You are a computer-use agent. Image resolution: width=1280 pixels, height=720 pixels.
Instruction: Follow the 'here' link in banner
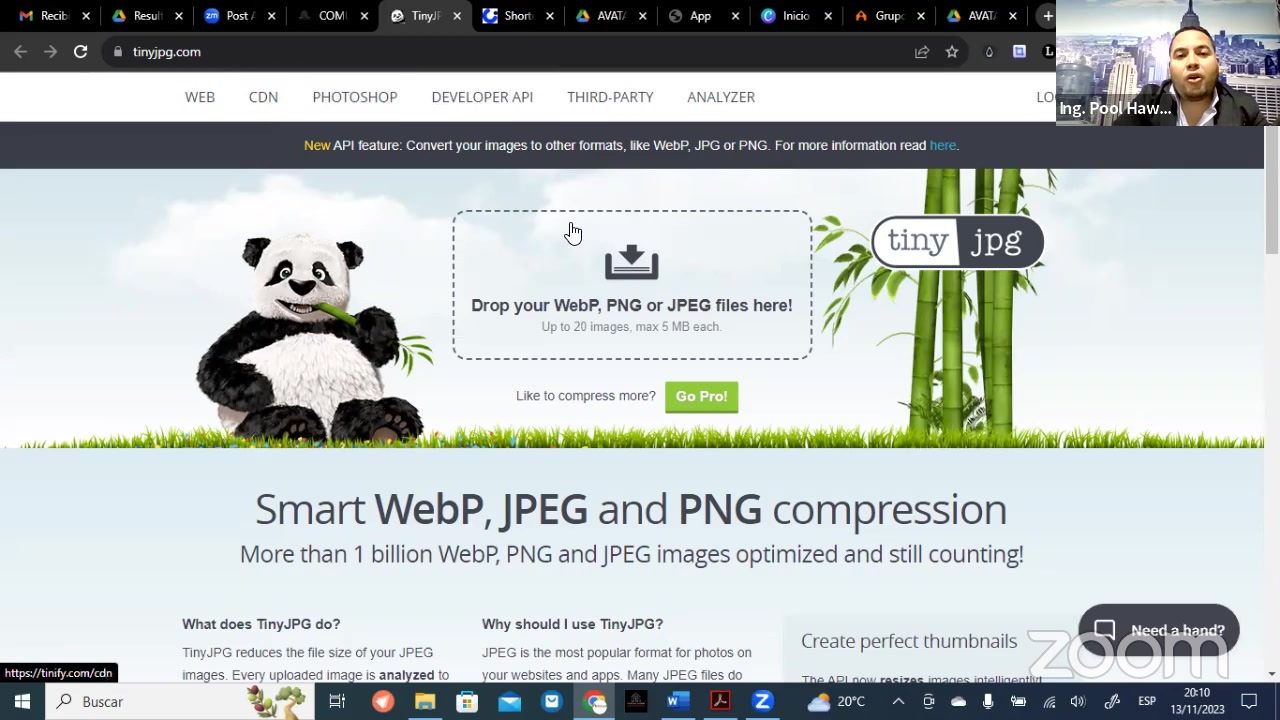coord(943,145)
